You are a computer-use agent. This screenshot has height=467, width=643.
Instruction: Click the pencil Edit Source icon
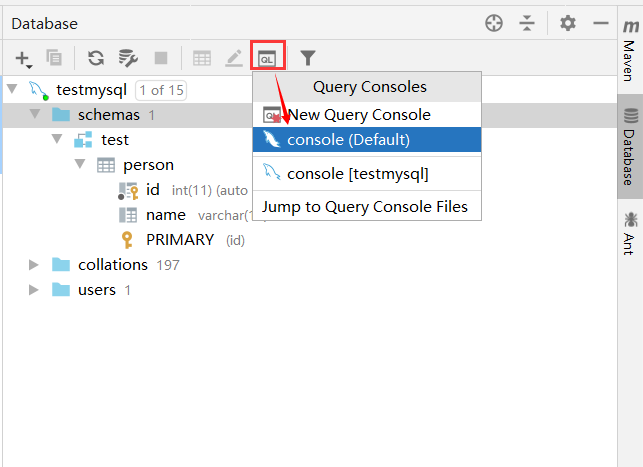pyautogui.click(x=234, y=58)
